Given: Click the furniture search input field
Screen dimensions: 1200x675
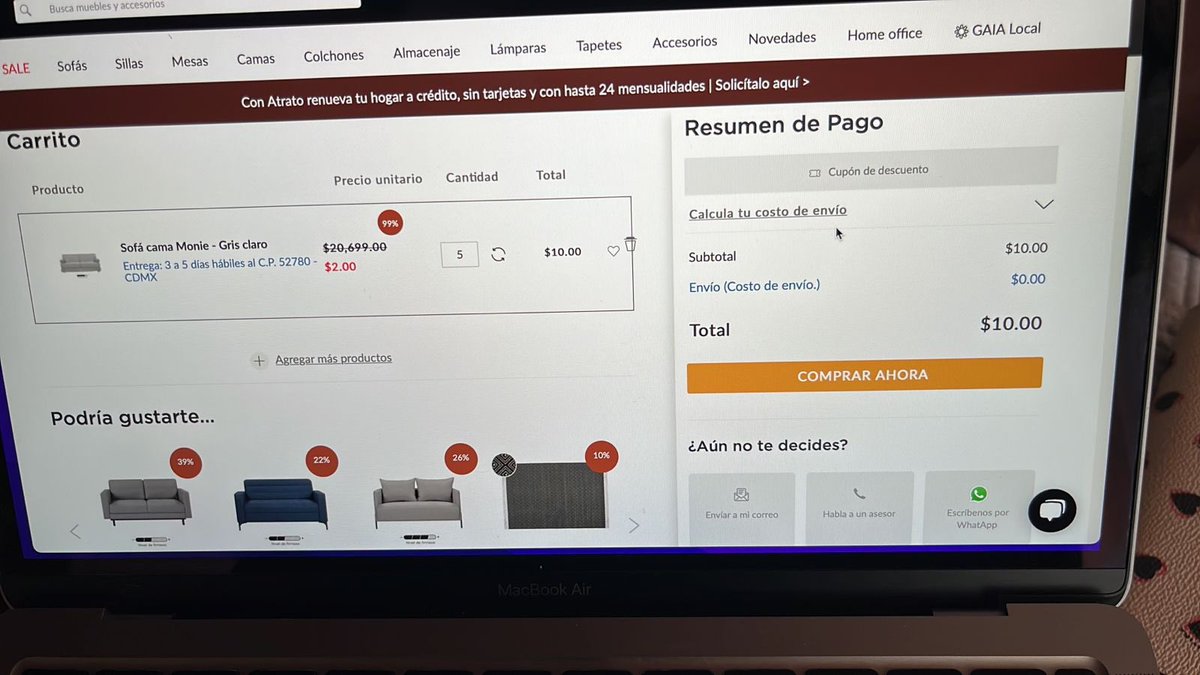Looking at the screenshot, I should click(x=188, y=6).
